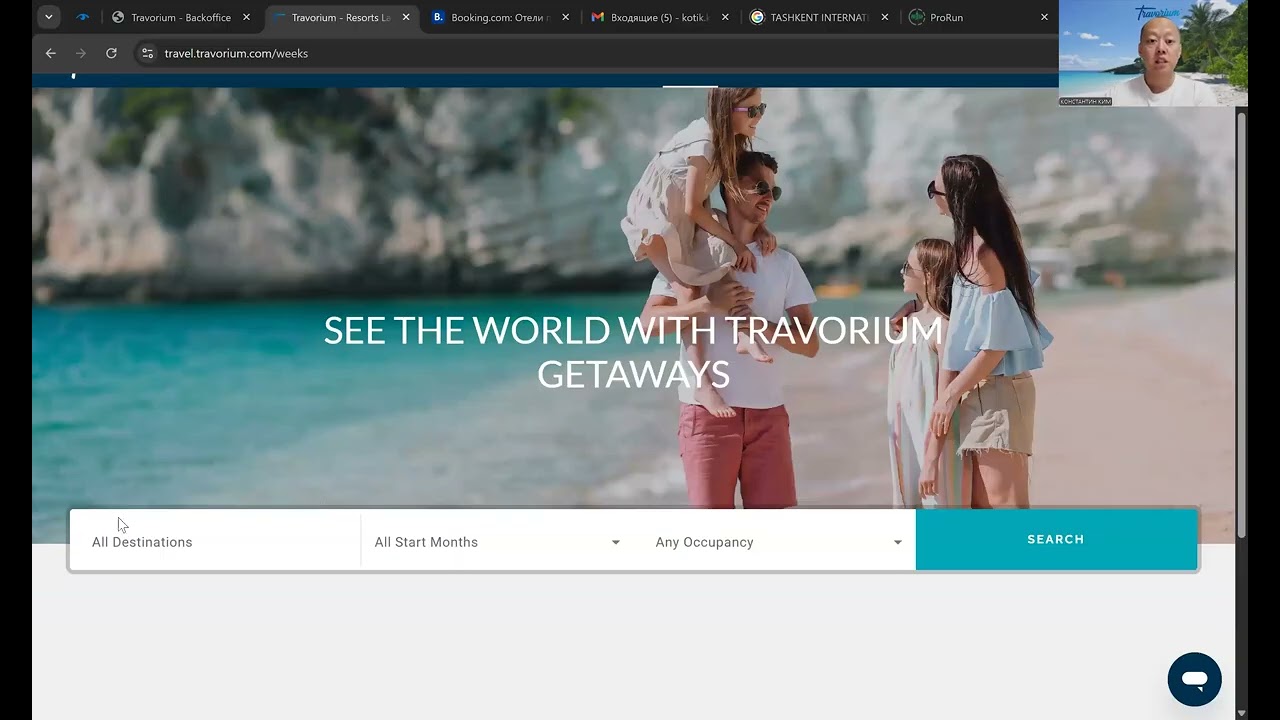Viewport: 1280px width, 720px height.
Task: Open the All Start Months dropdown
Action: 497,541
